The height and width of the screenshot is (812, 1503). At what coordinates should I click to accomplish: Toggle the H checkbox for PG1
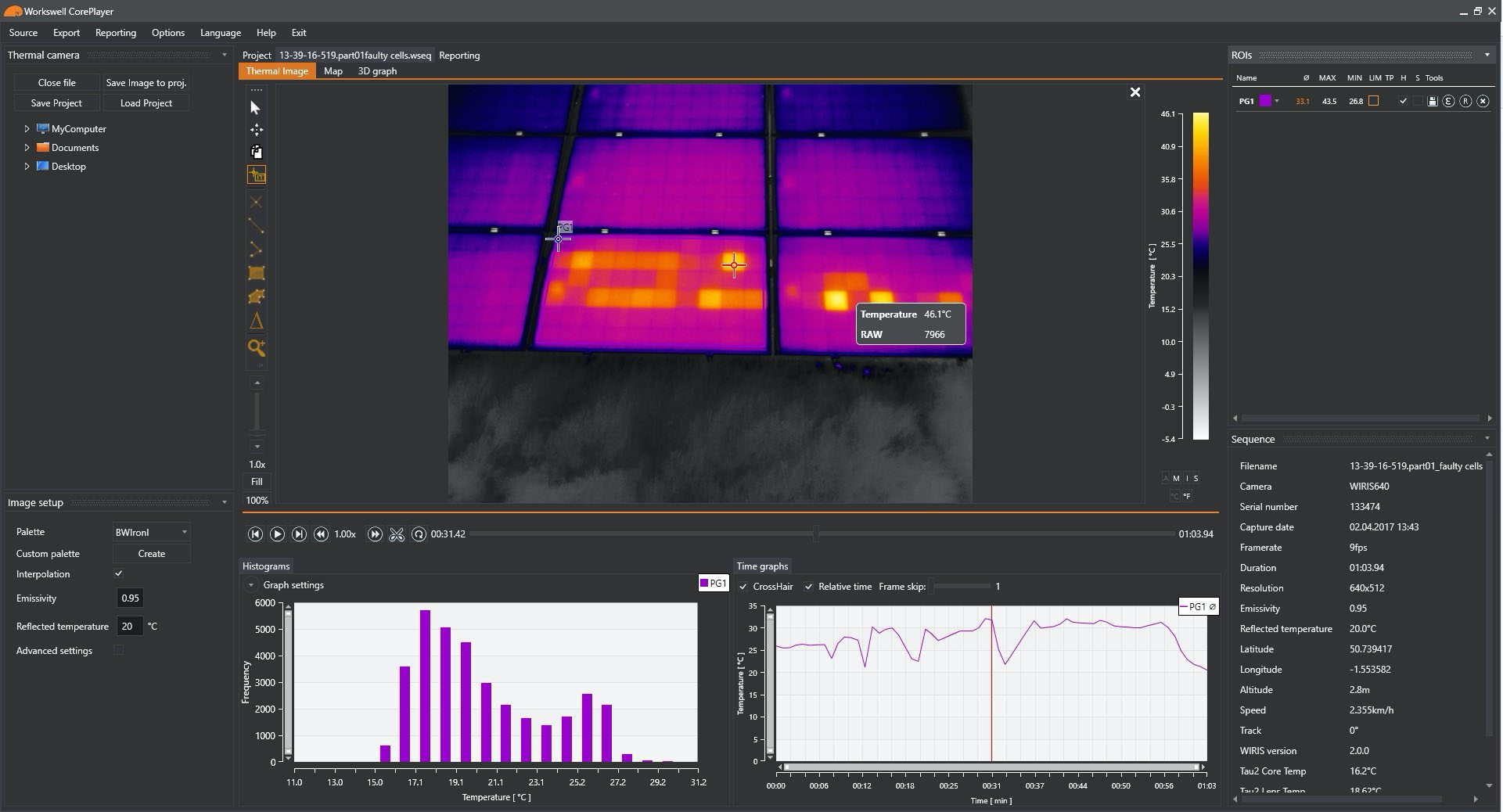[1403, 101]
